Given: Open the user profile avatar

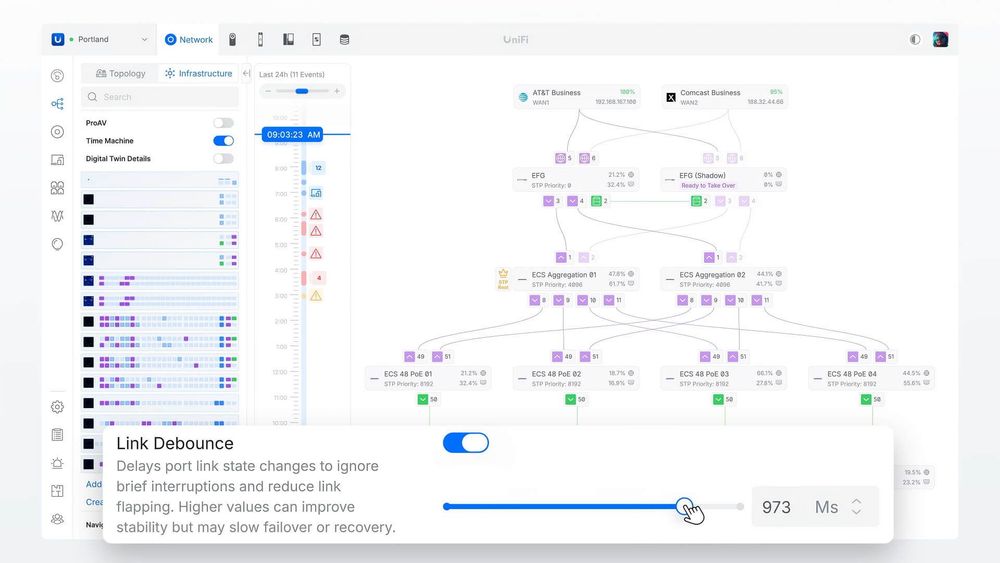Looking at the screenshot, I should click(940, 40).
